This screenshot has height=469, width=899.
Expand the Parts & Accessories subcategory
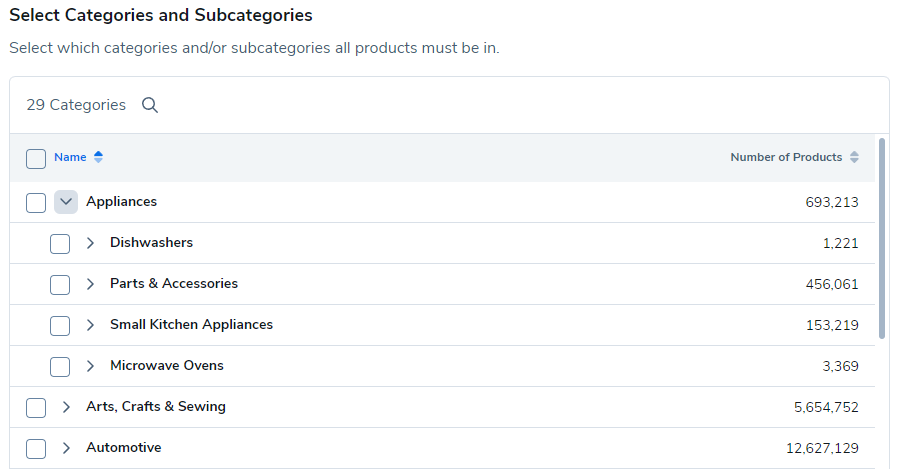(90, 284)
